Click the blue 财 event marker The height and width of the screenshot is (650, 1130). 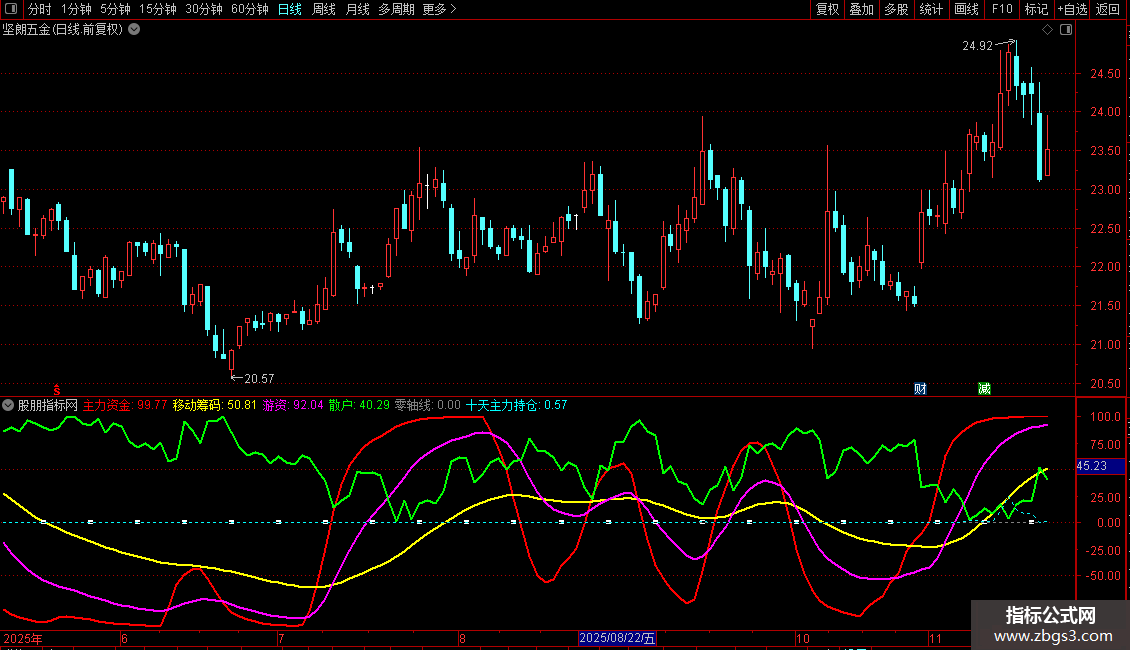919,388
